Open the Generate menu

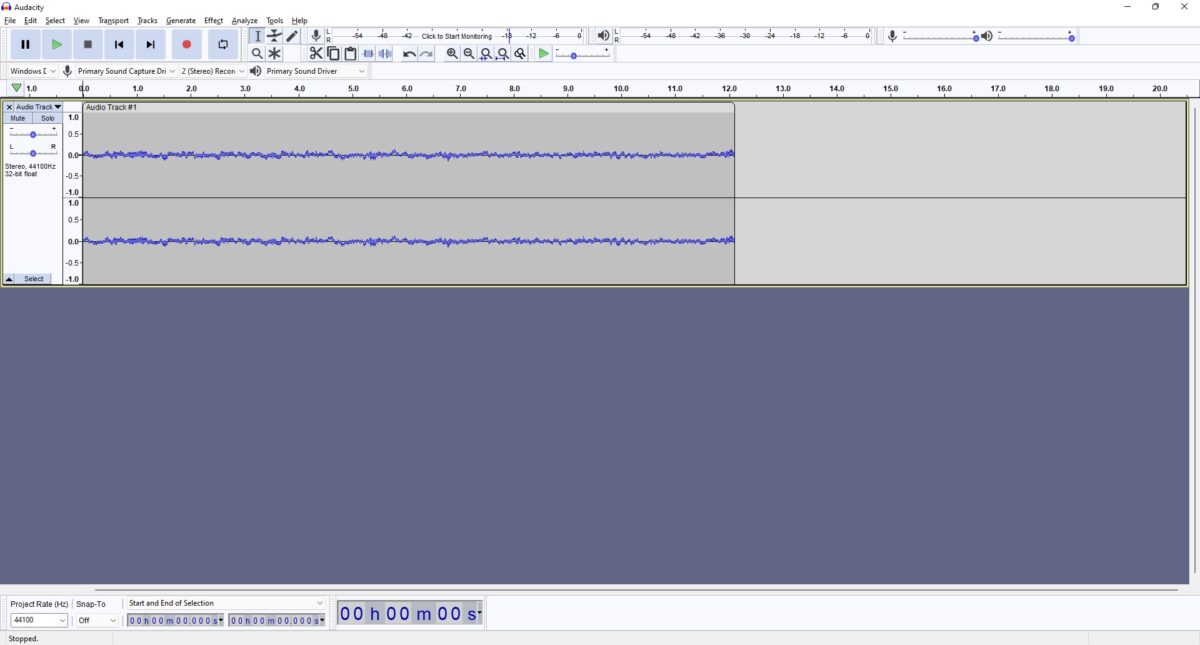[x=180, y=20]
